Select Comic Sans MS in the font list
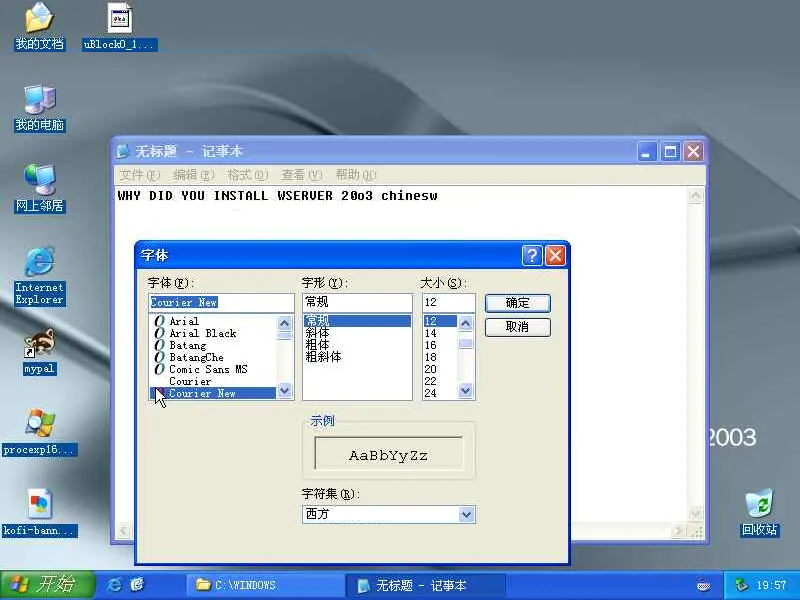800x600 pixels. click(213, 369)
